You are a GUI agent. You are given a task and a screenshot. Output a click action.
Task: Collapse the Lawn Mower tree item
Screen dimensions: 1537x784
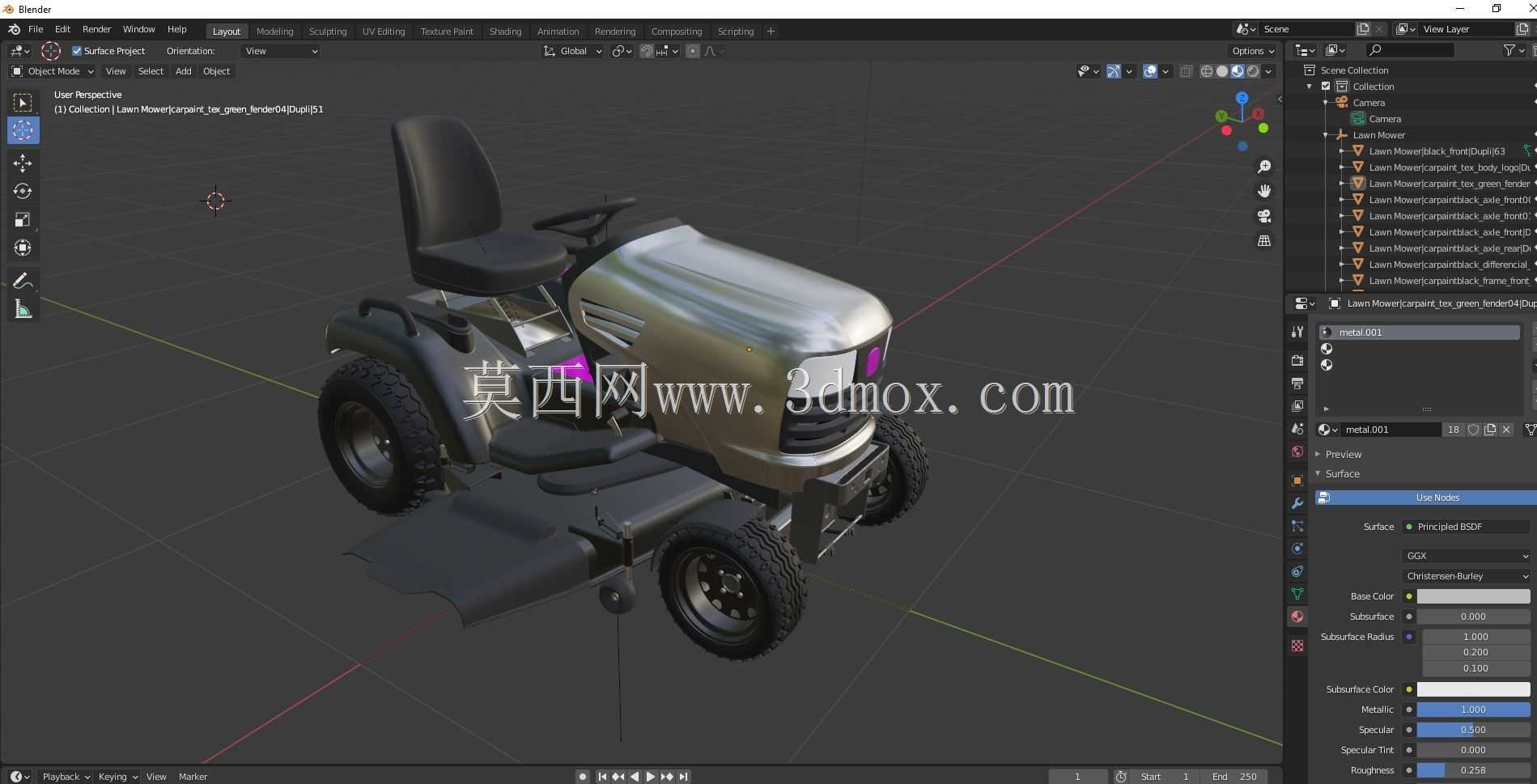[x=1326, y=135]
